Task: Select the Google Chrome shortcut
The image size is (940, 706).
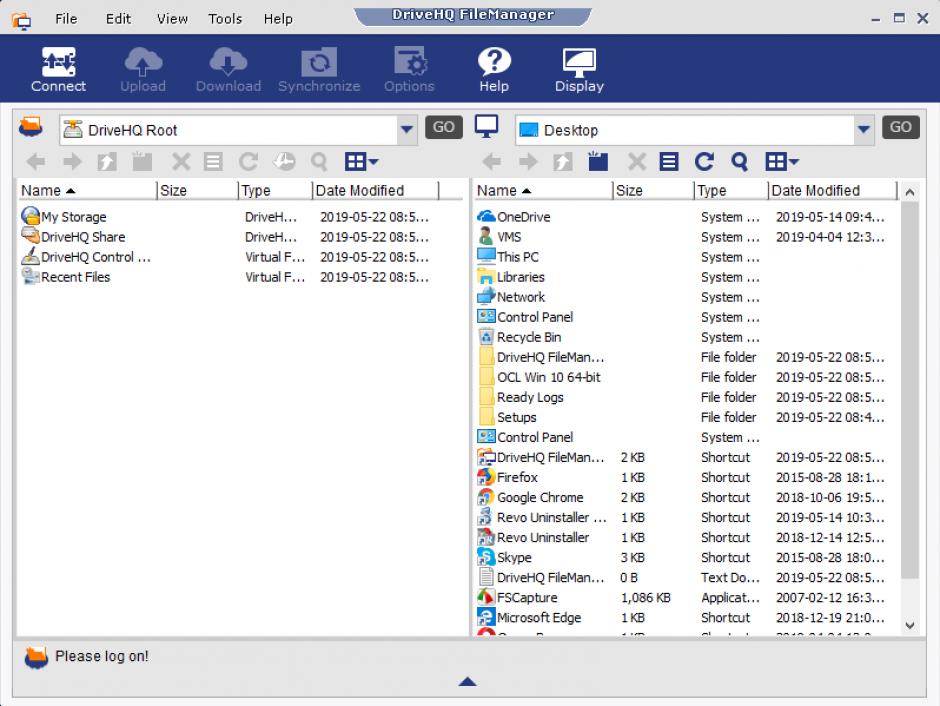Action: point(540,497)
